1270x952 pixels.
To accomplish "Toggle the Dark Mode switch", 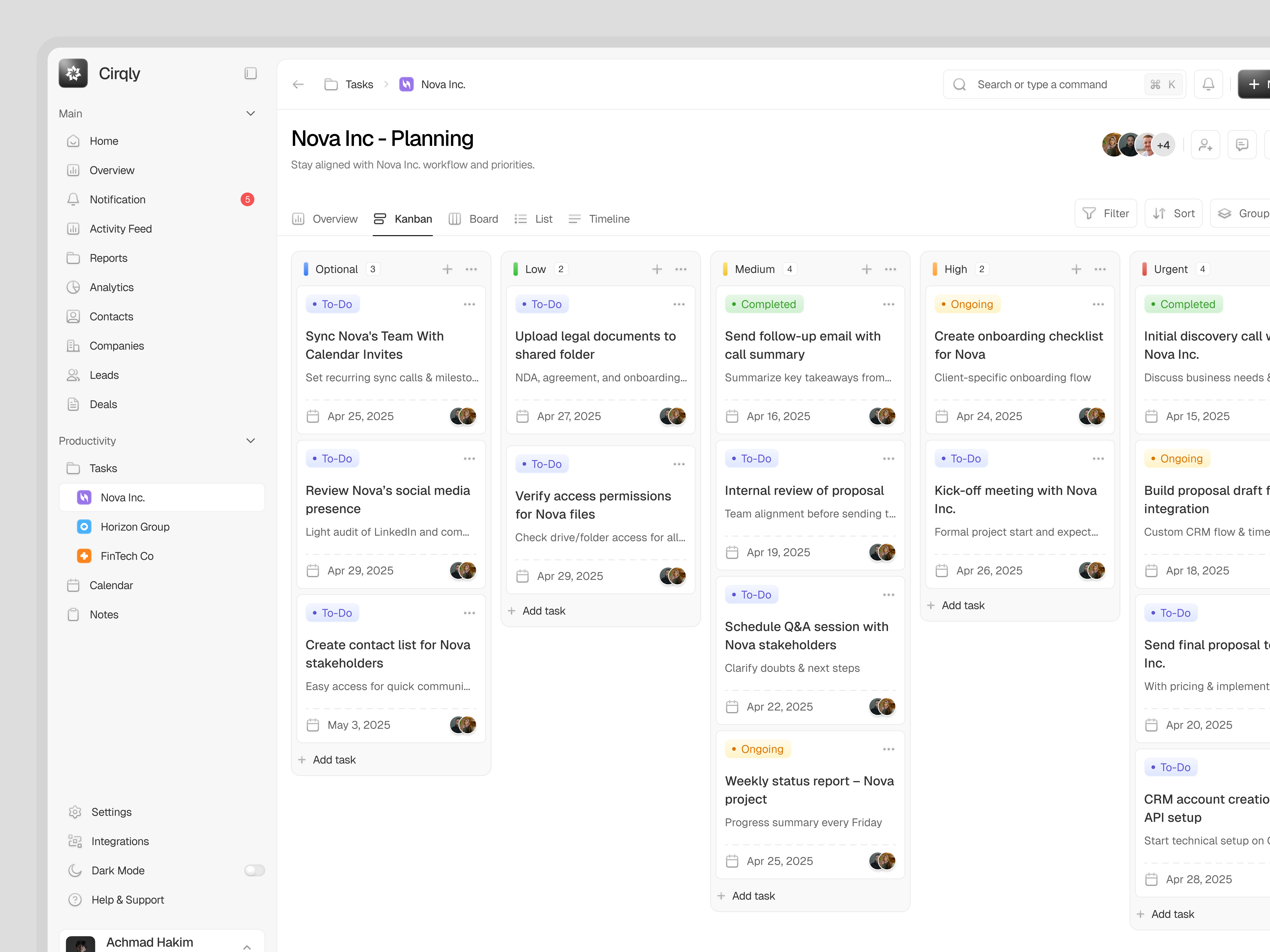I will 254,870.
